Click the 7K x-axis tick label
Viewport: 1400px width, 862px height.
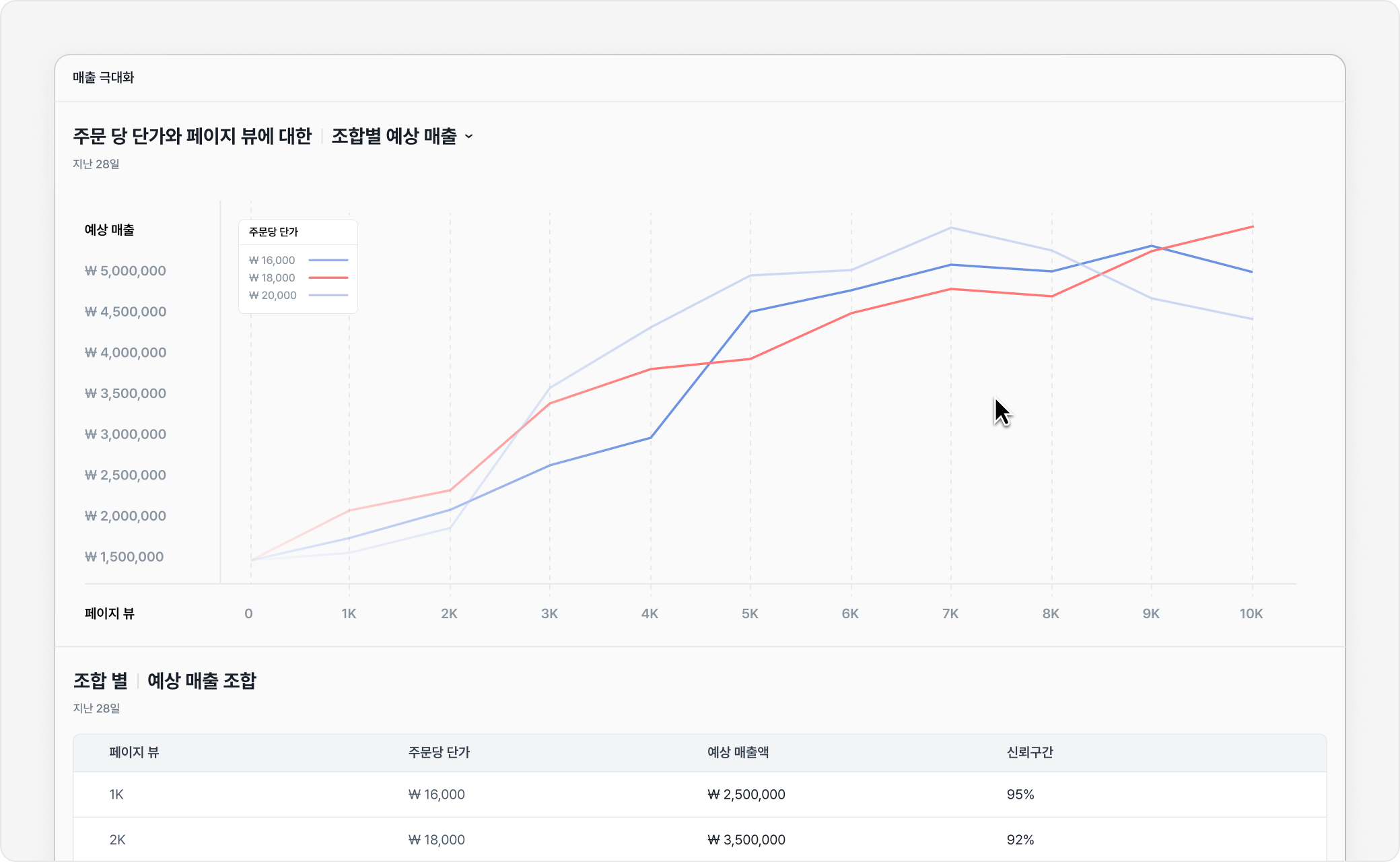(x=950, y=614)
